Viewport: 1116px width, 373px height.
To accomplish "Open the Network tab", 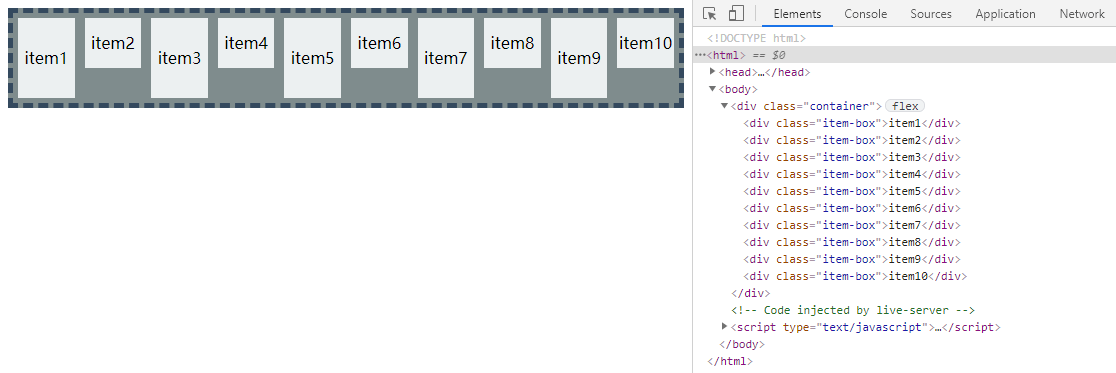I will (x=1082, y=14).
